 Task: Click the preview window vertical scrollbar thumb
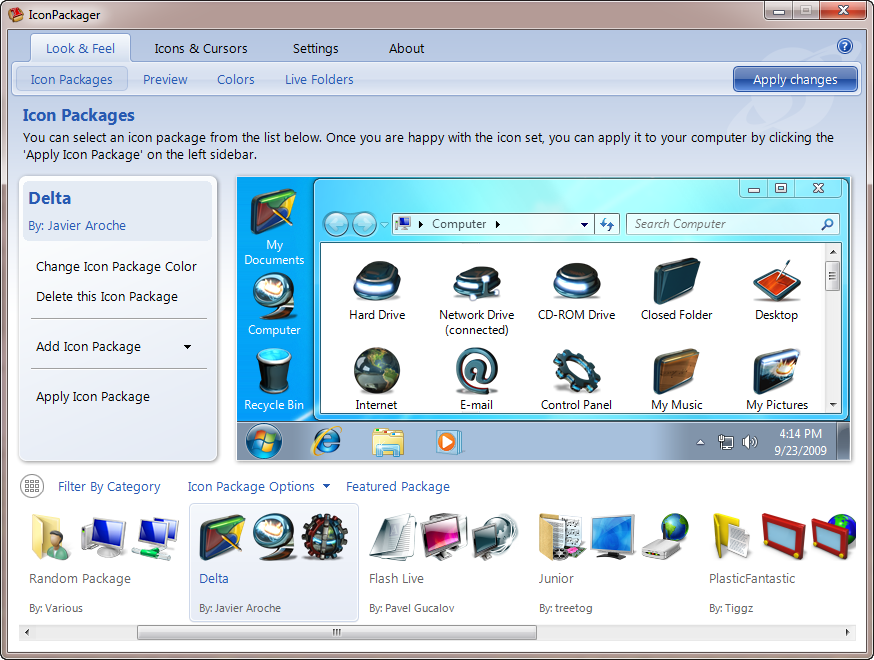[x=832, y=276]
